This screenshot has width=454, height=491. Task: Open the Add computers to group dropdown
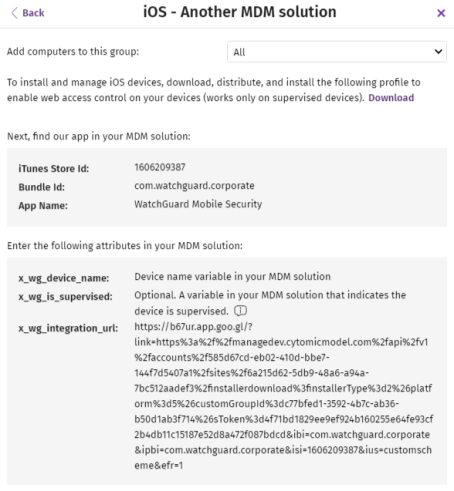coord(337,52)
